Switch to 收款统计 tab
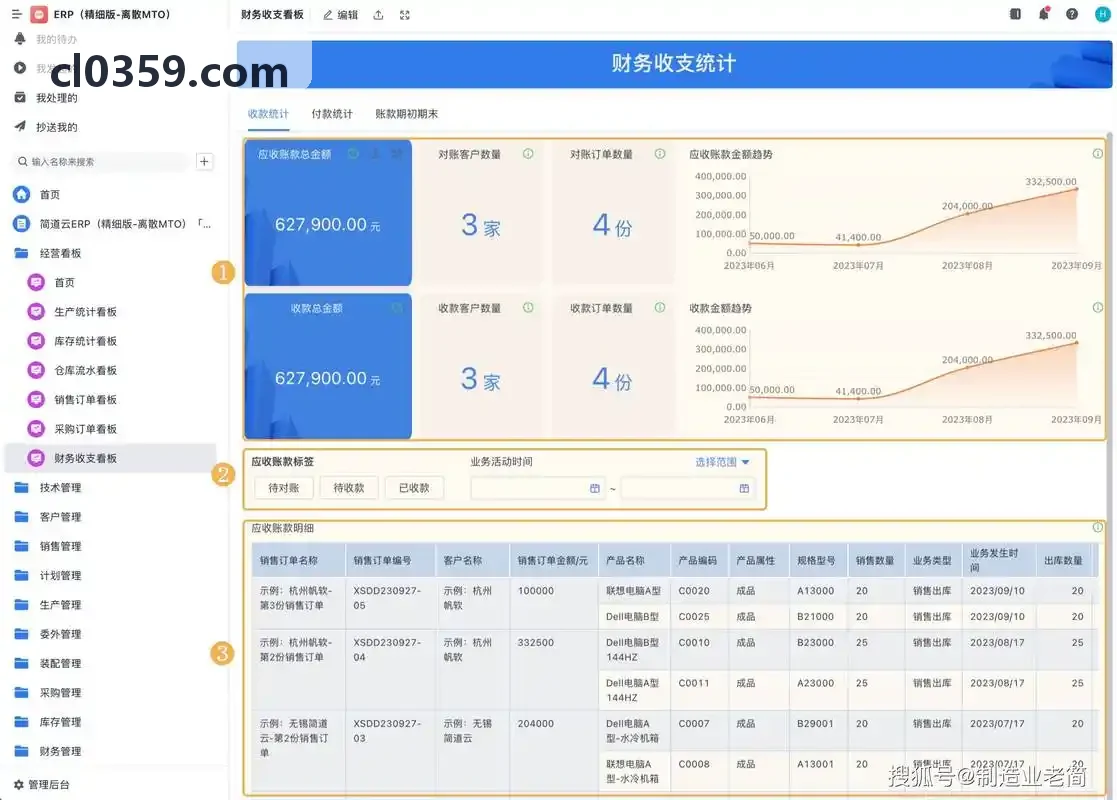 [269, 114]
